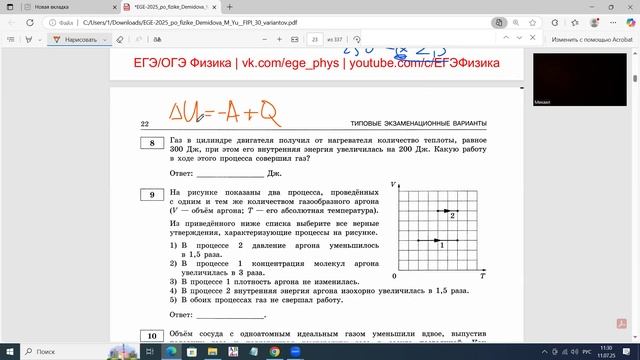Click the question number 10 box
The image size is (640, 360).
tap(152, 336)
